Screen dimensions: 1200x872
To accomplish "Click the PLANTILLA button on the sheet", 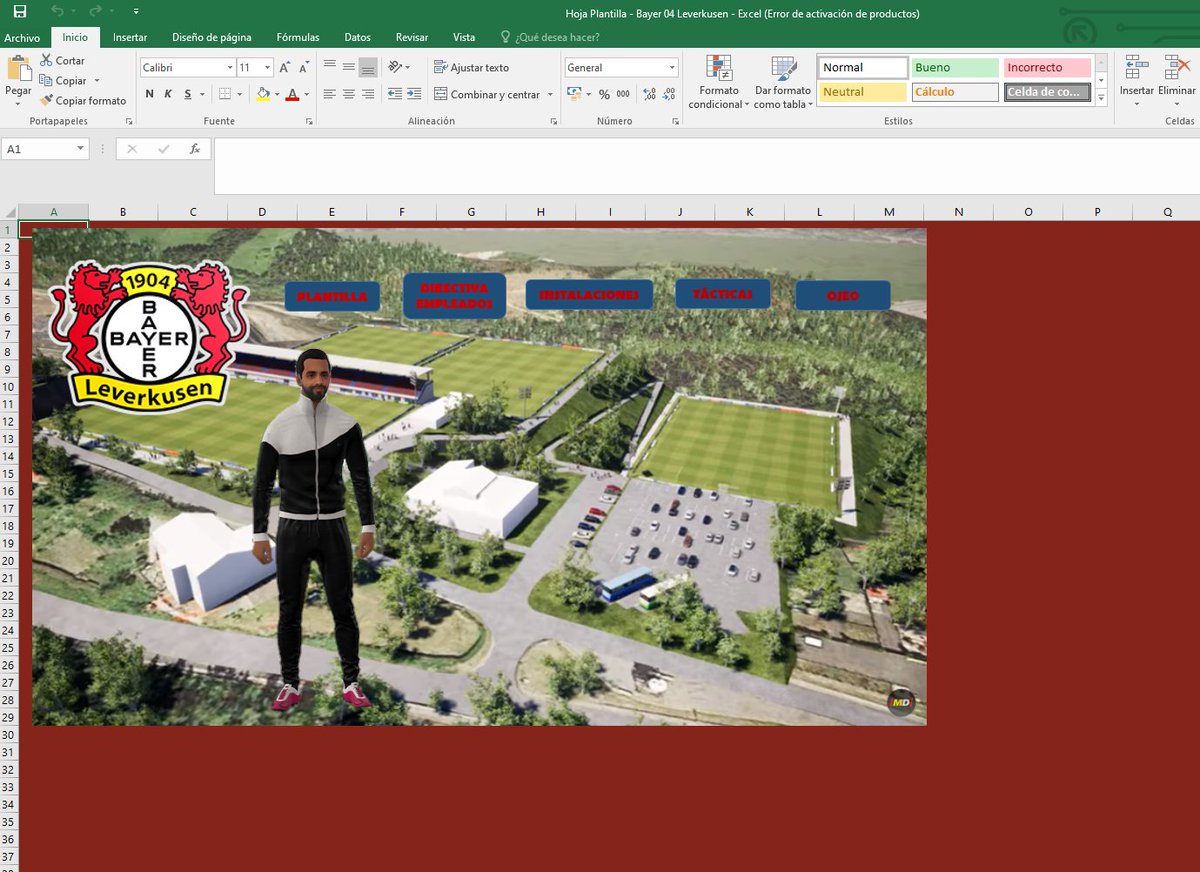I will (332, 297).
